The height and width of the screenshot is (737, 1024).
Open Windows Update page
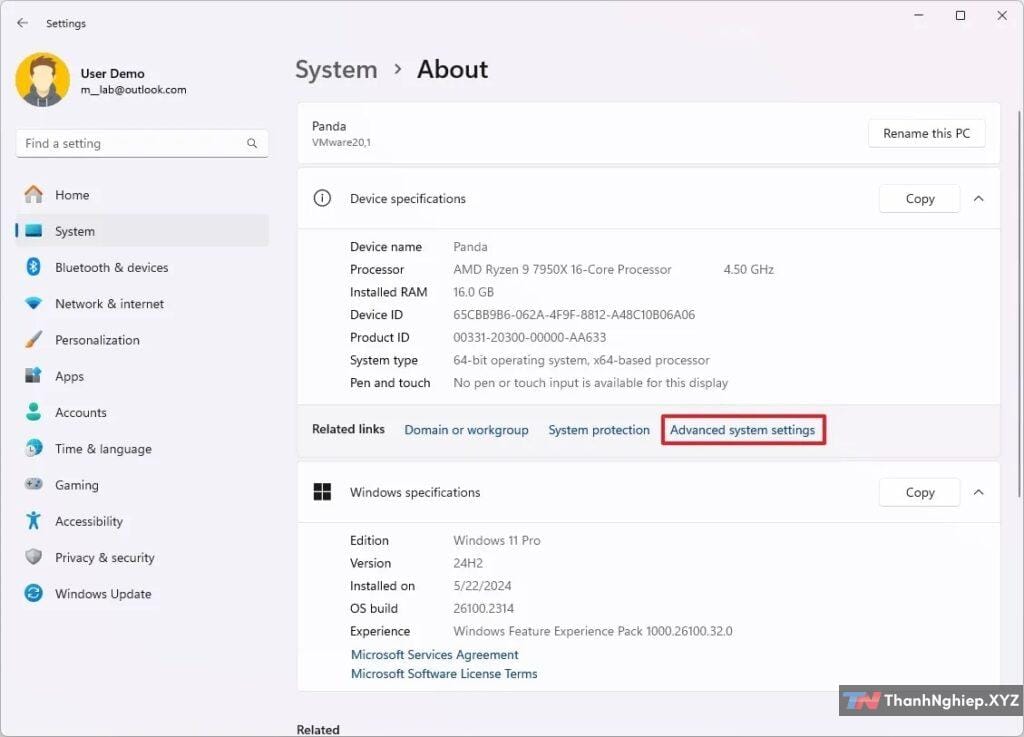tap(142, 593)
